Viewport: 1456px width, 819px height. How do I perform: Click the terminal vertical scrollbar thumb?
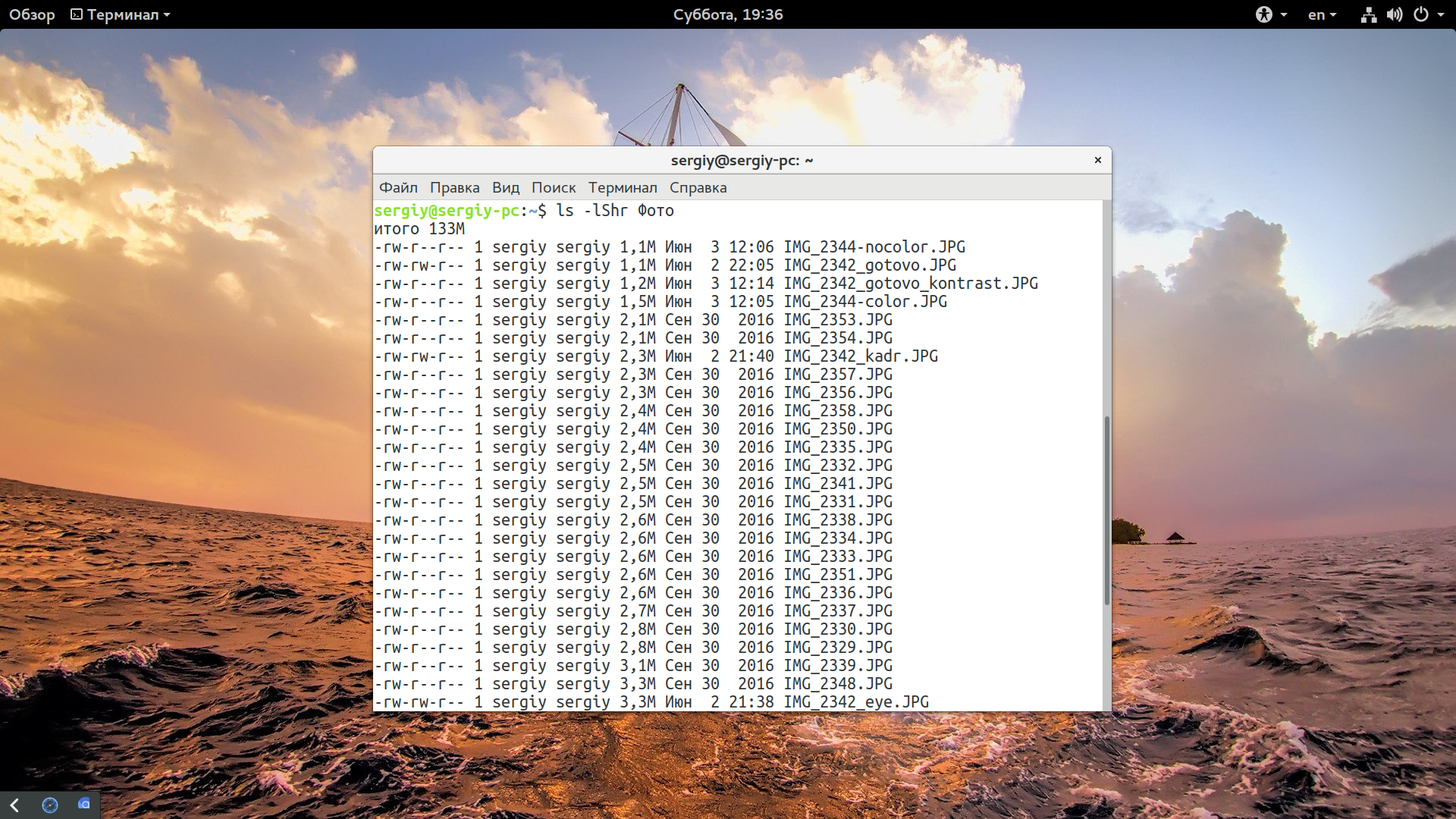pyautogui.click(x=1107, y=510)
